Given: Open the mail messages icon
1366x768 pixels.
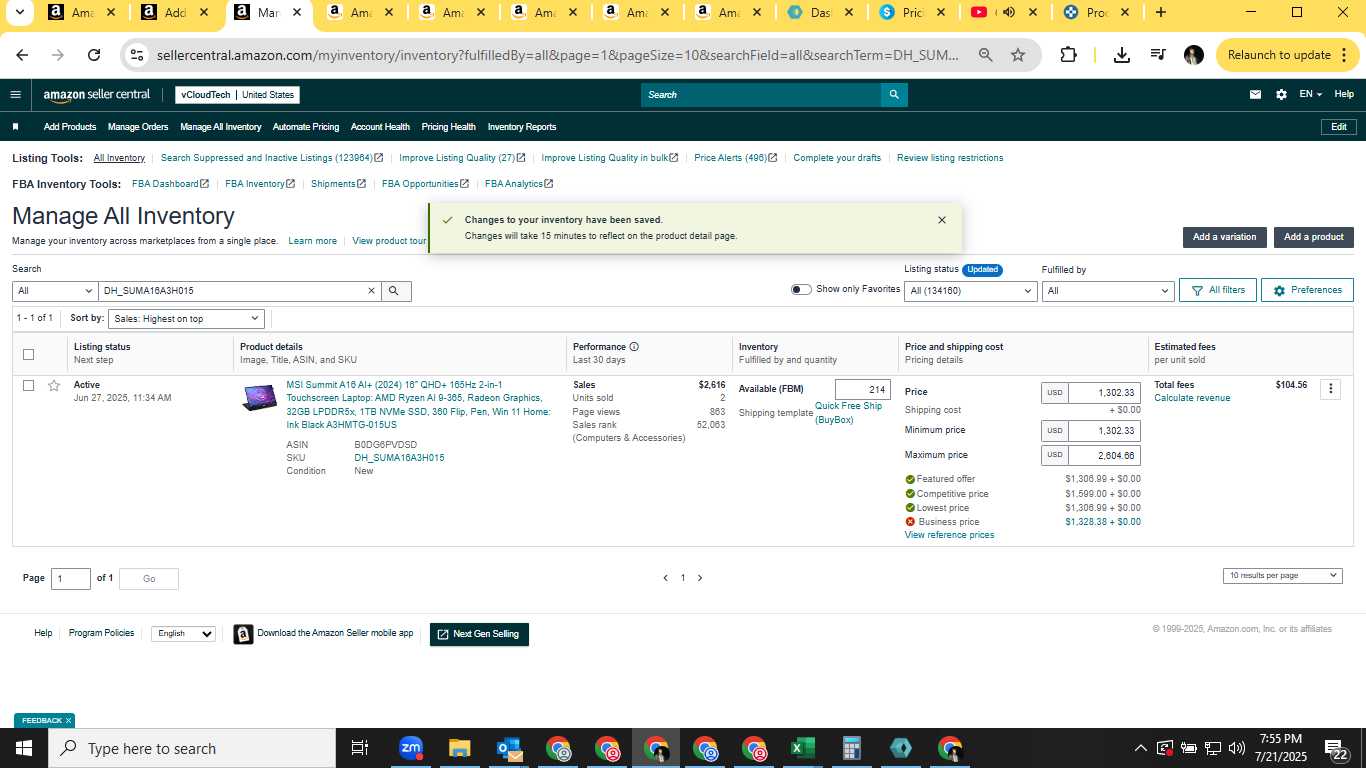Looking at the screenshot, I should pos(1255,95).
